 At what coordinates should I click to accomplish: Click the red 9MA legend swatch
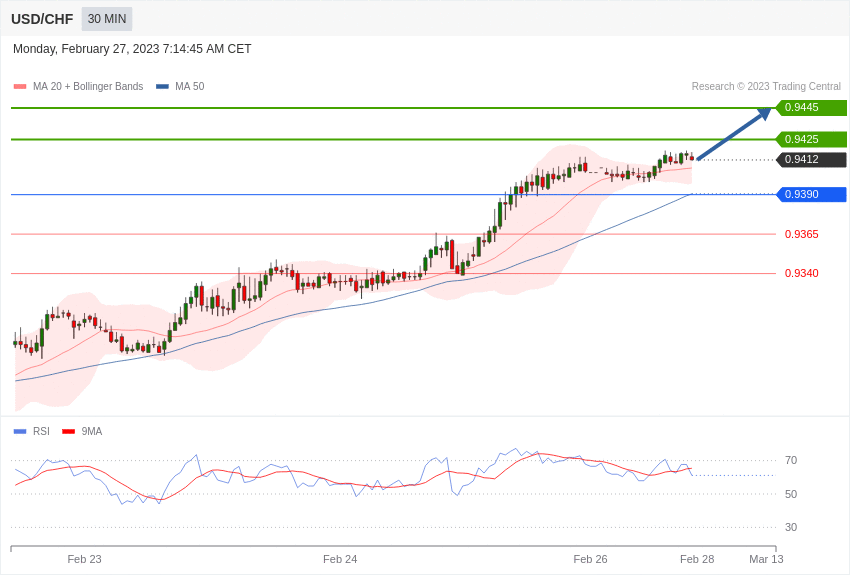[68, 431]
